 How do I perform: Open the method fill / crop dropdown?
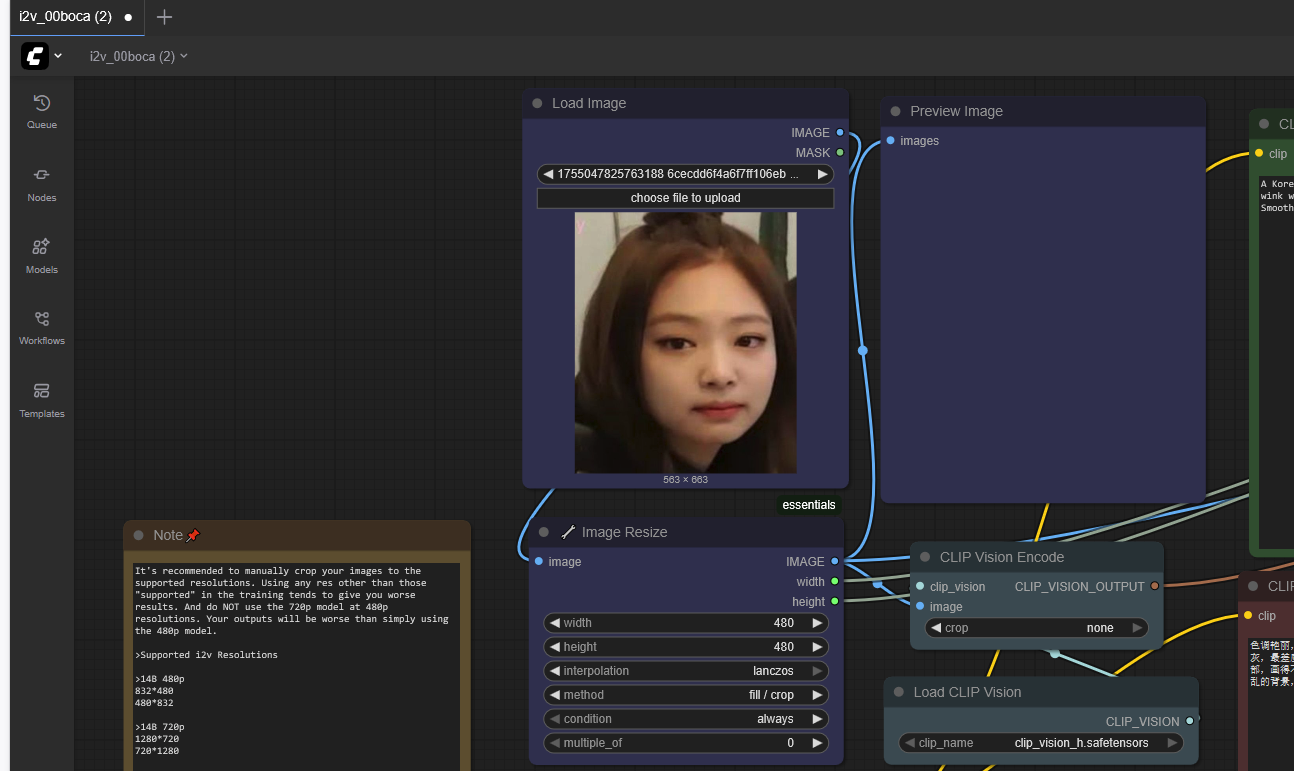(x=686, y=695)
